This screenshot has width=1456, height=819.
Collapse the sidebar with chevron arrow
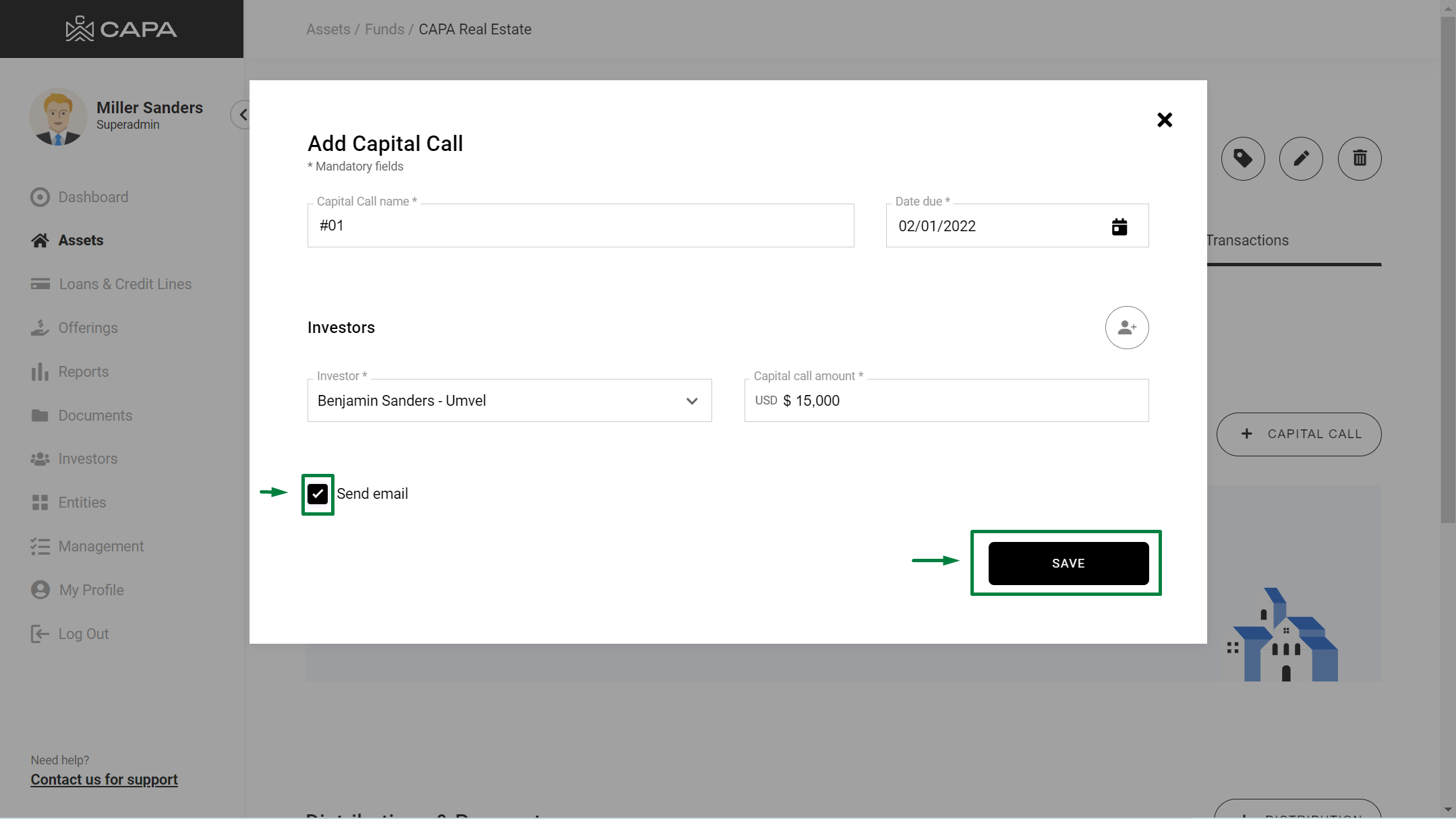click(242, 115)
